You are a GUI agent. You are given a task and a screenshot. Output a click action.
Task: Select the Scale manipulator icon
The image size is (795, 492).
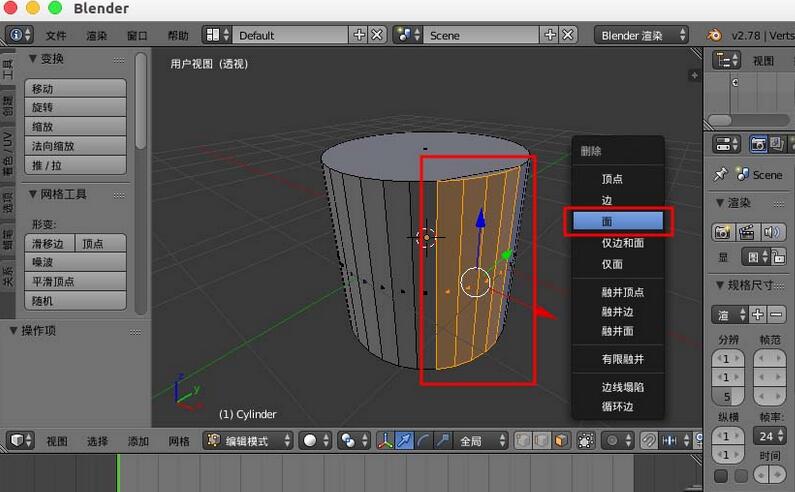pyautogui.click(x=442, y=440)
